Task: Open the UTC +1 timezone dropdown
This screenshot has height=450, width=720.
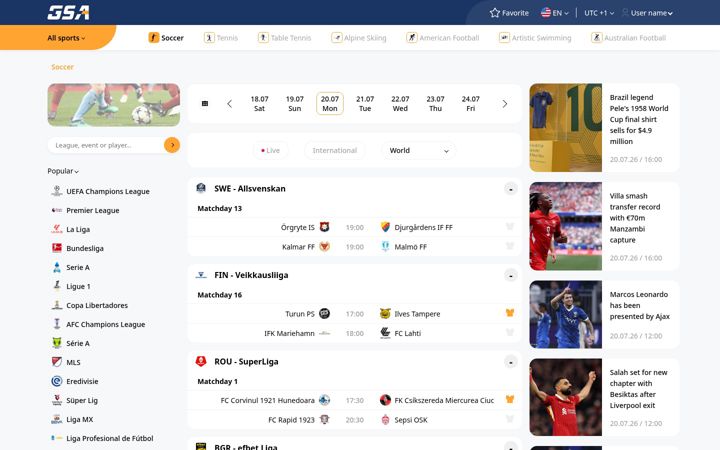Action: [x=599, y=13]
